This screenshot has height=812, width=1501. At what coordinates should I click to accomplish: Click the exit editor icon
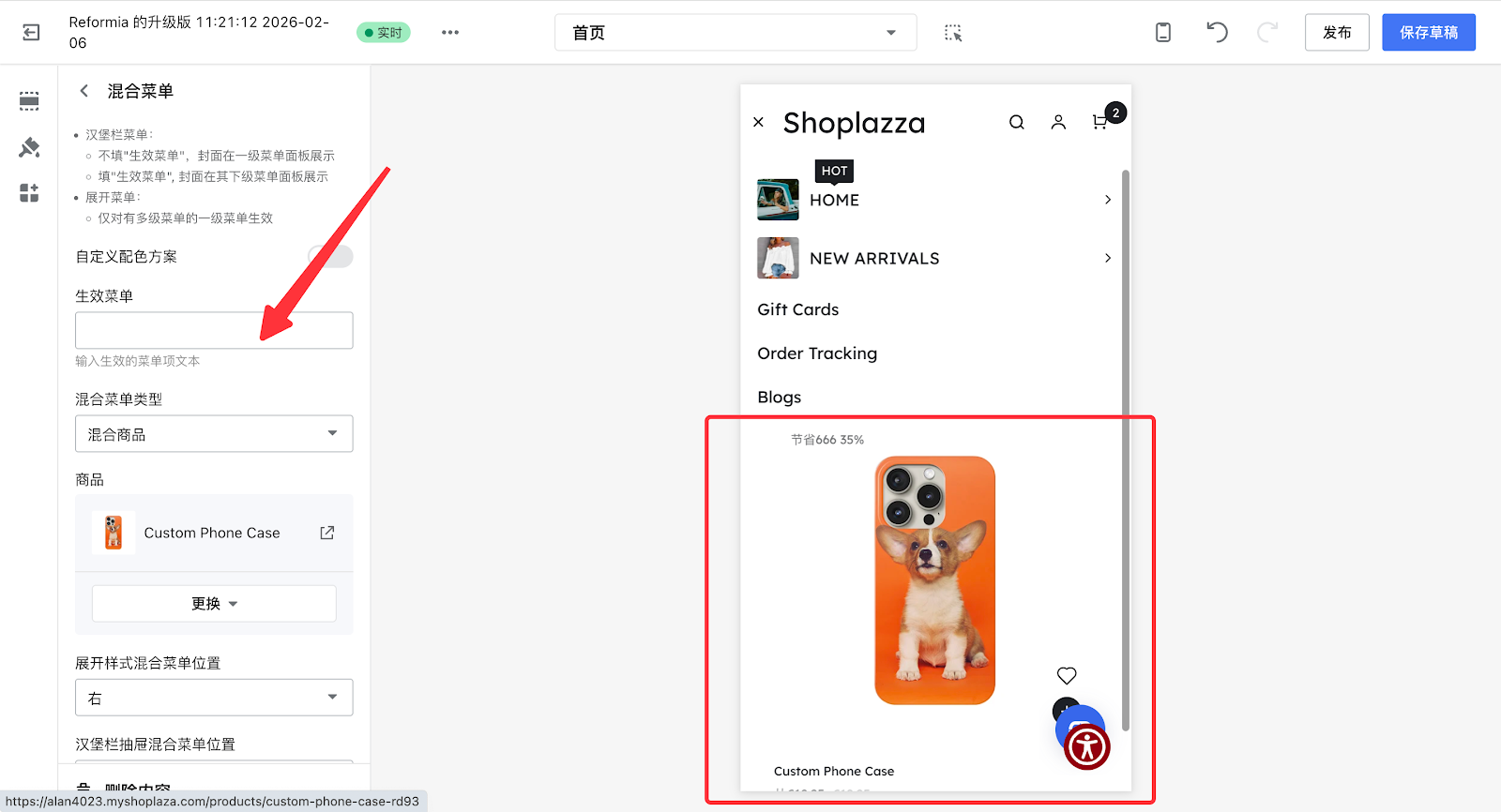[31, 33]
